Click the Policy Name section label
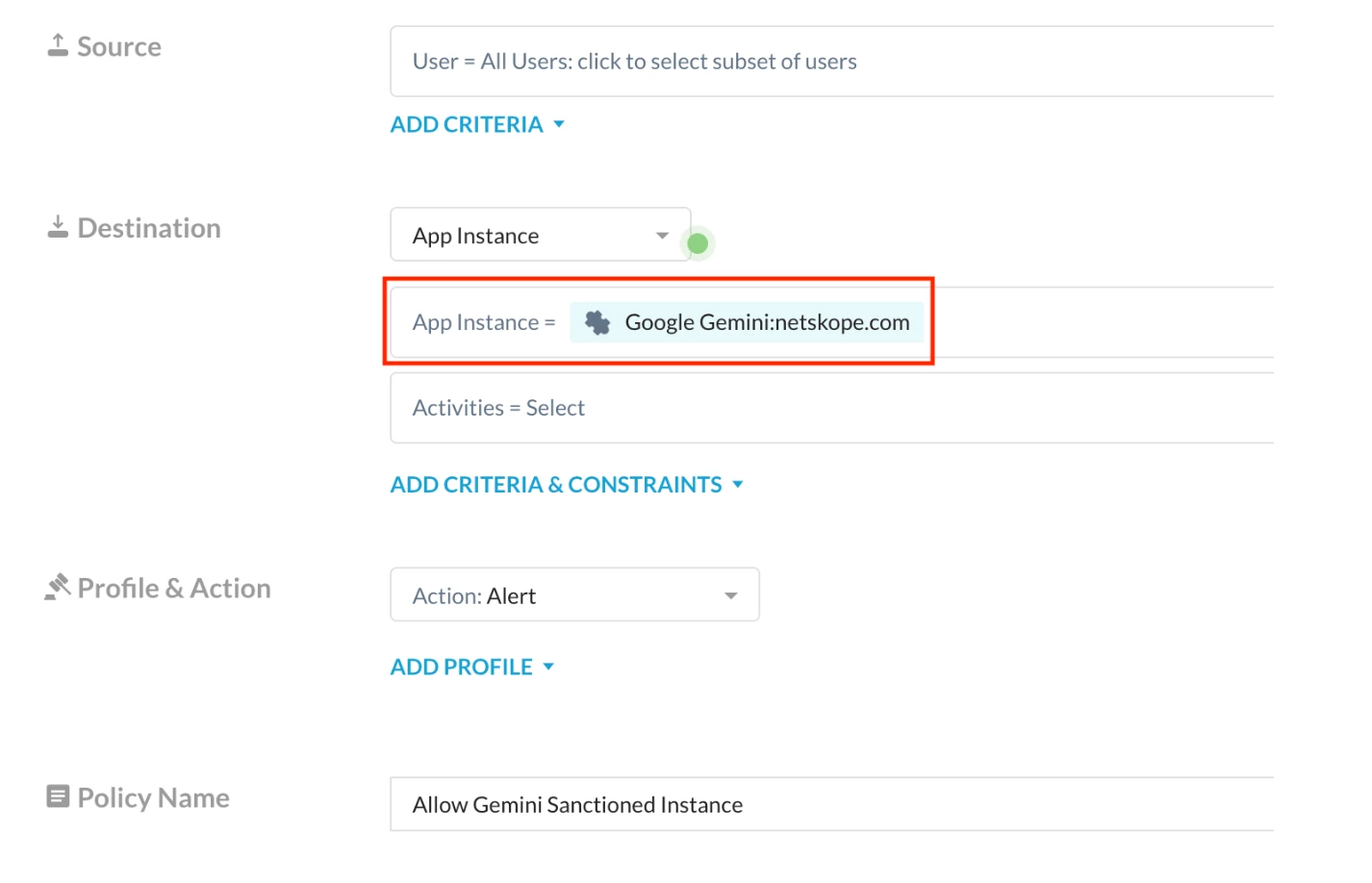Viewport: 1372px width, 883px height. click(x=153, y=797)
